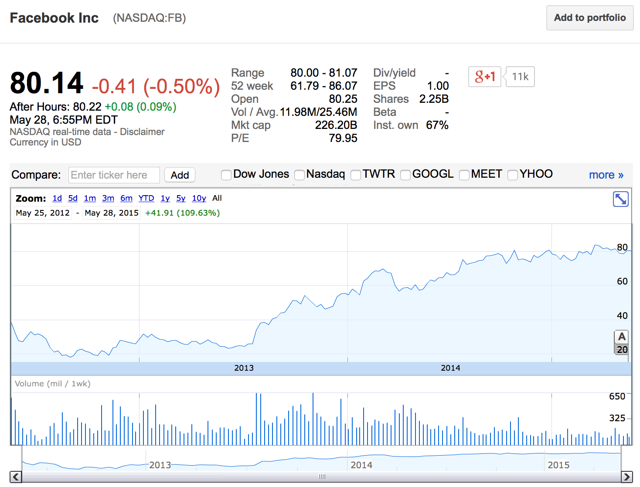Image resolution: width=640 pixels, height=487 pixels.
Task: Select the 10y zoom range
Action: (199, 198)
